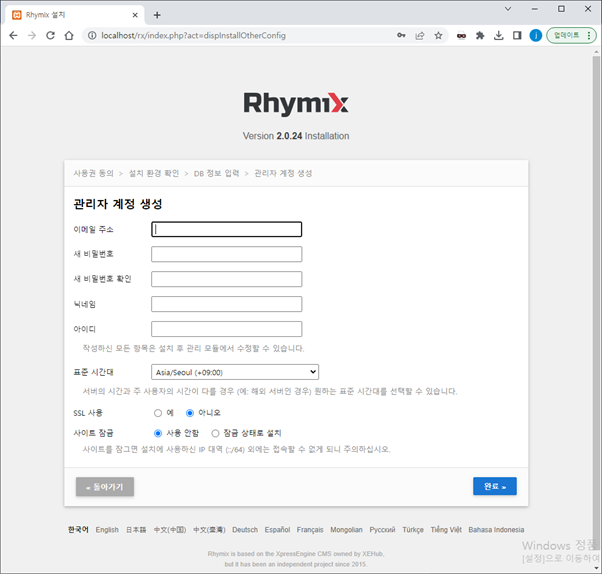Bookmark this page with star icon
Image resolution: width=602 pixels, height=574 pixels.
(438, 36)
